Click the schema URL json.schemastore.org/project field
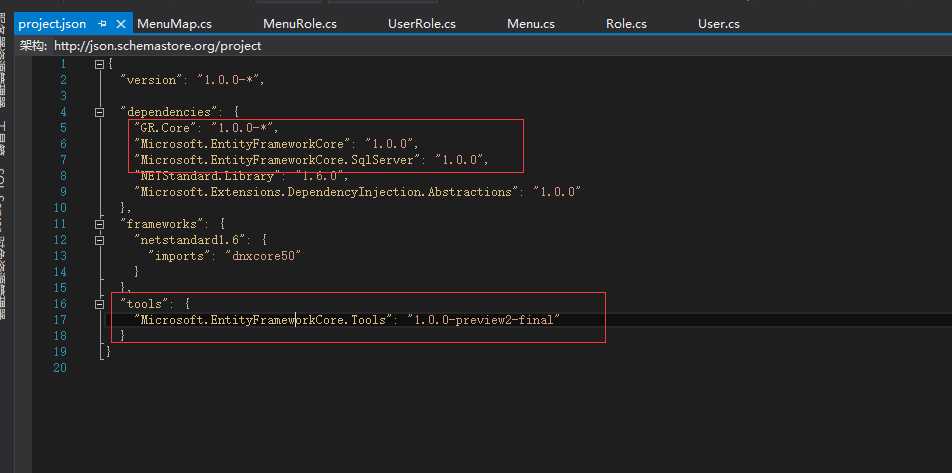Image resolution: width=952 pixels, height=473 pixels. (158, 46)
